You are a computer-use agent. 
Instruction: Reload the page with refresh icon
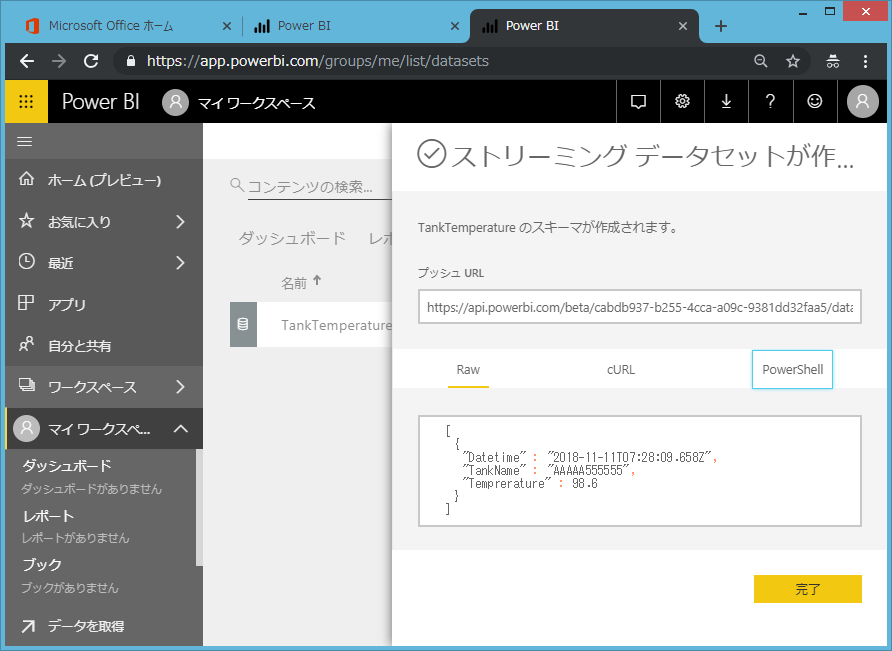91,61
